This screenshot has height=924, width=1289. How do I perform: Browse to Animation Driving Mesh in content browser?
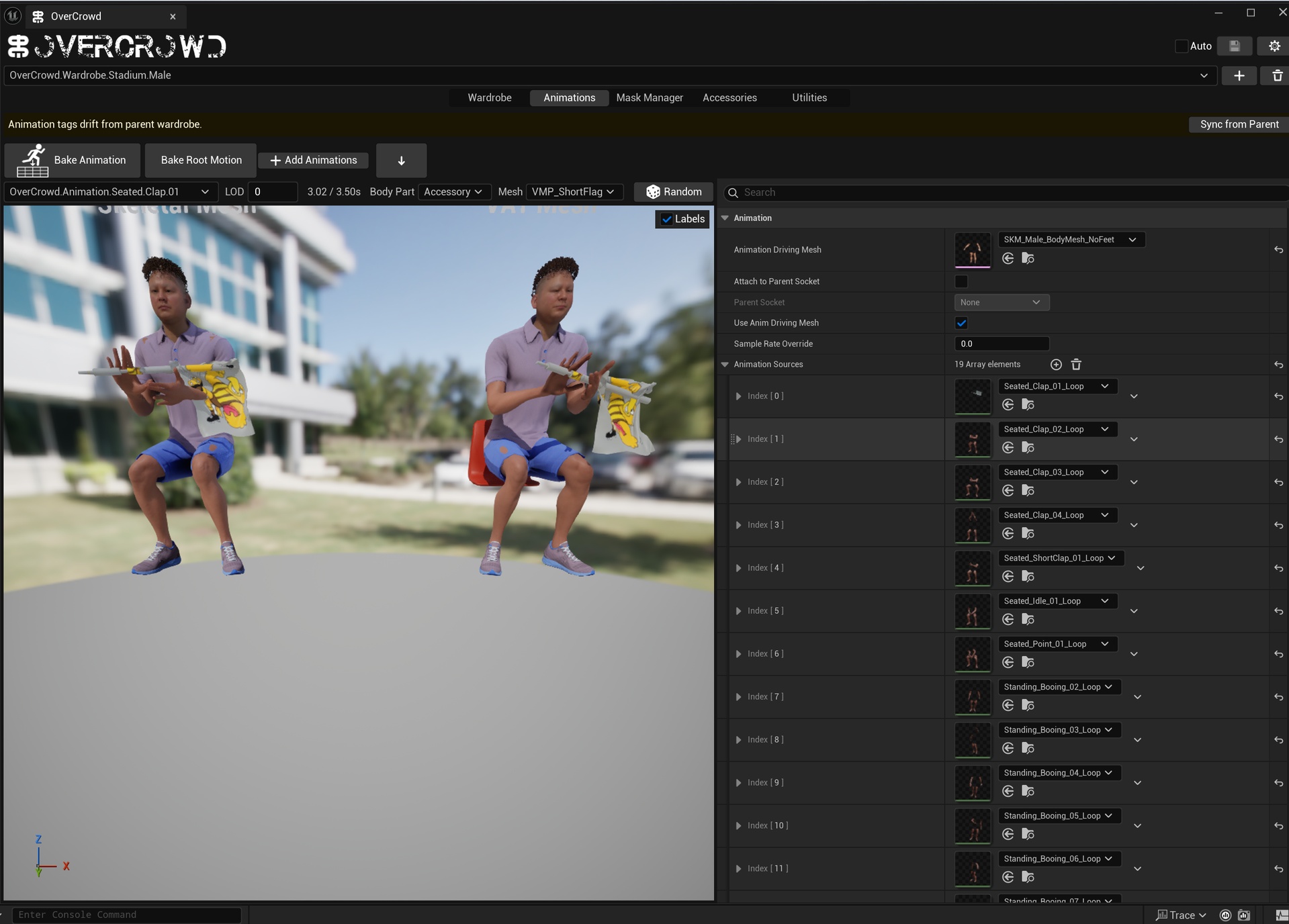click(x=1028, y=259)
